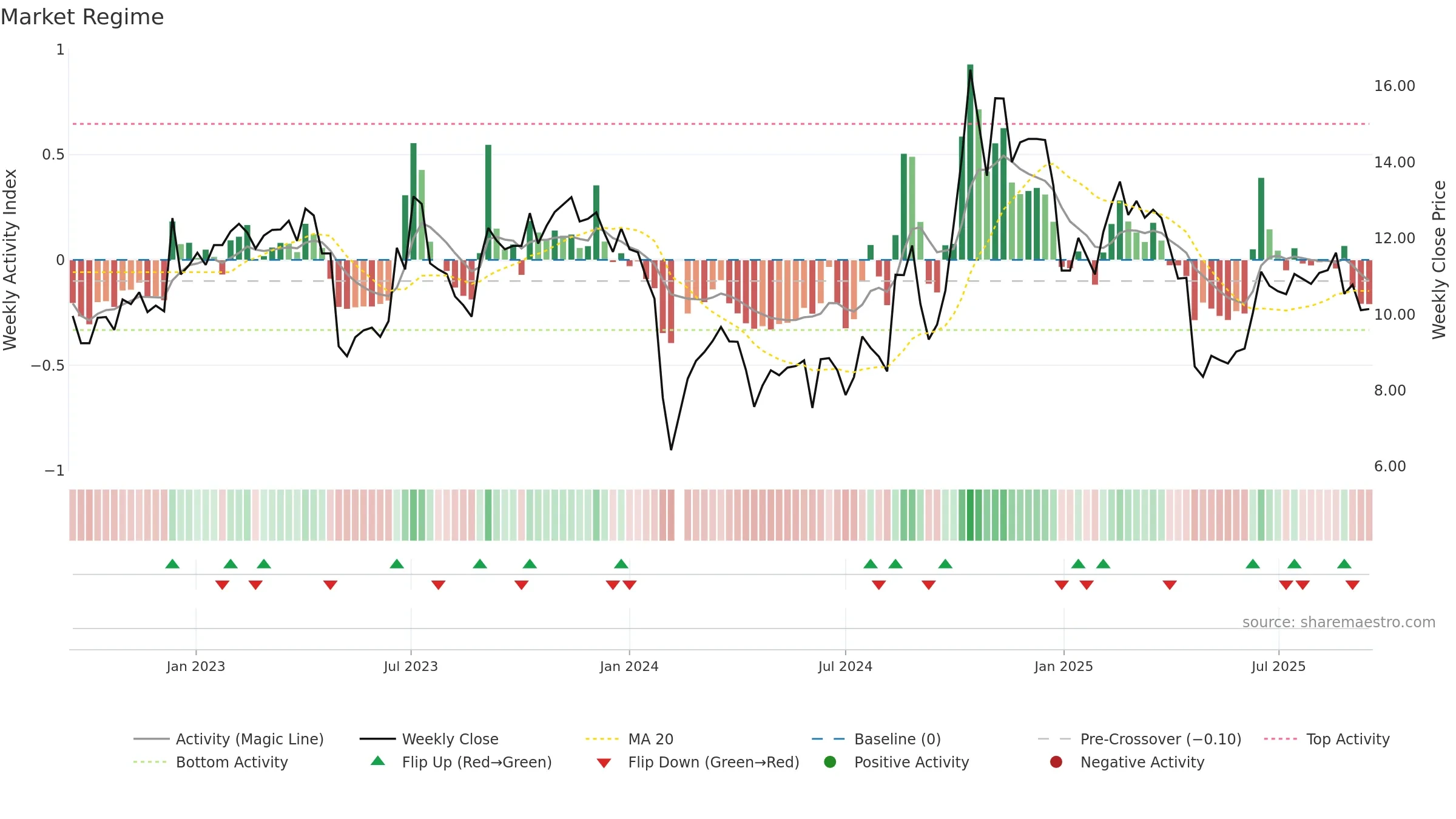
Task: Click the −1 activity axis label
Action: (55, 471)
